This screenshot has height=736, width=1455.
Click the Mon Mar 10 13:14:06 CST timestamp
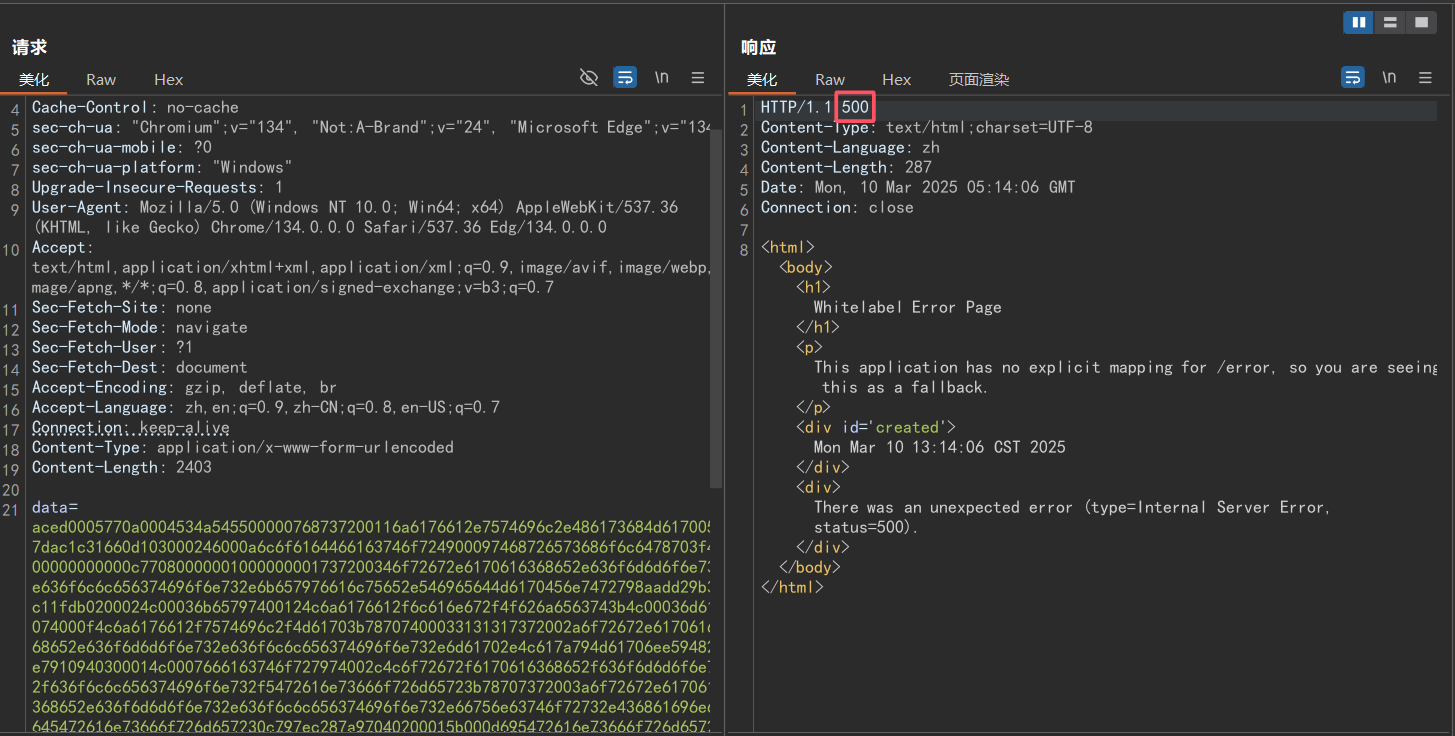click(x=939, y=447)
